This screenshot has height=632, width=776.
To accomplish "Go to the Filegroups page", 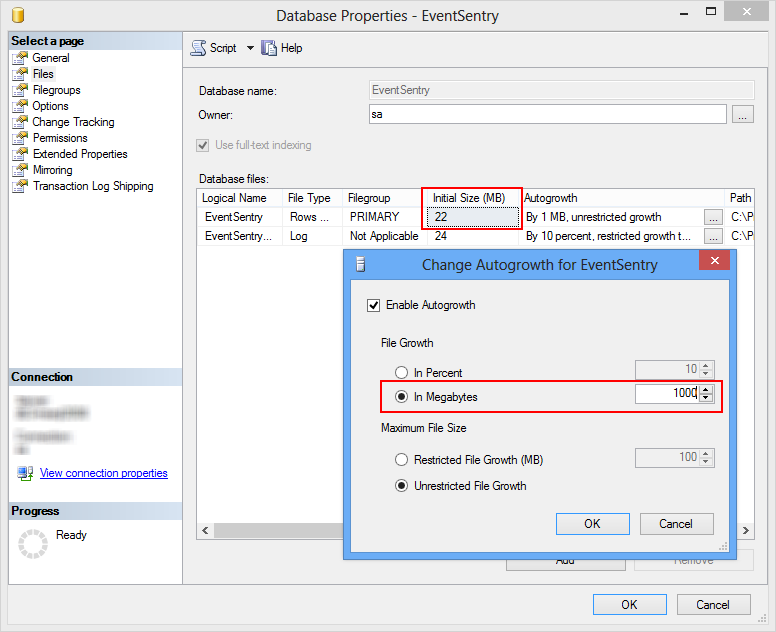I will coord(56,90).
